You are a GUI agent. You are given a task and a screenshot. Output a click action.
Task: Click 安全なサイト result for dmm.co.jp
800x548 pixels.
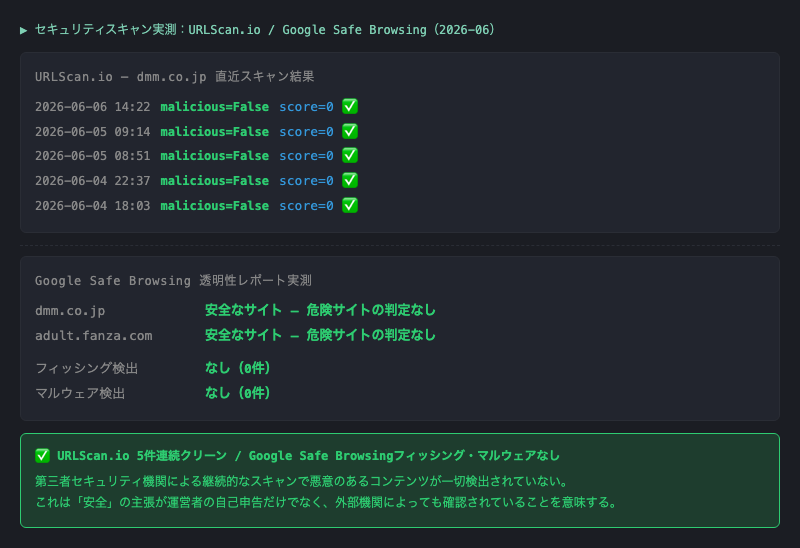point(320,310)
